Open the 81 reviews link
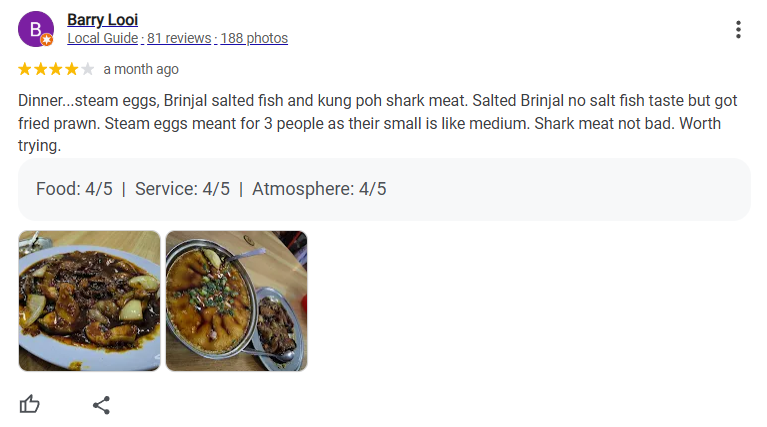The height and width of the screenshot is (427, 767). pos(179,38)
